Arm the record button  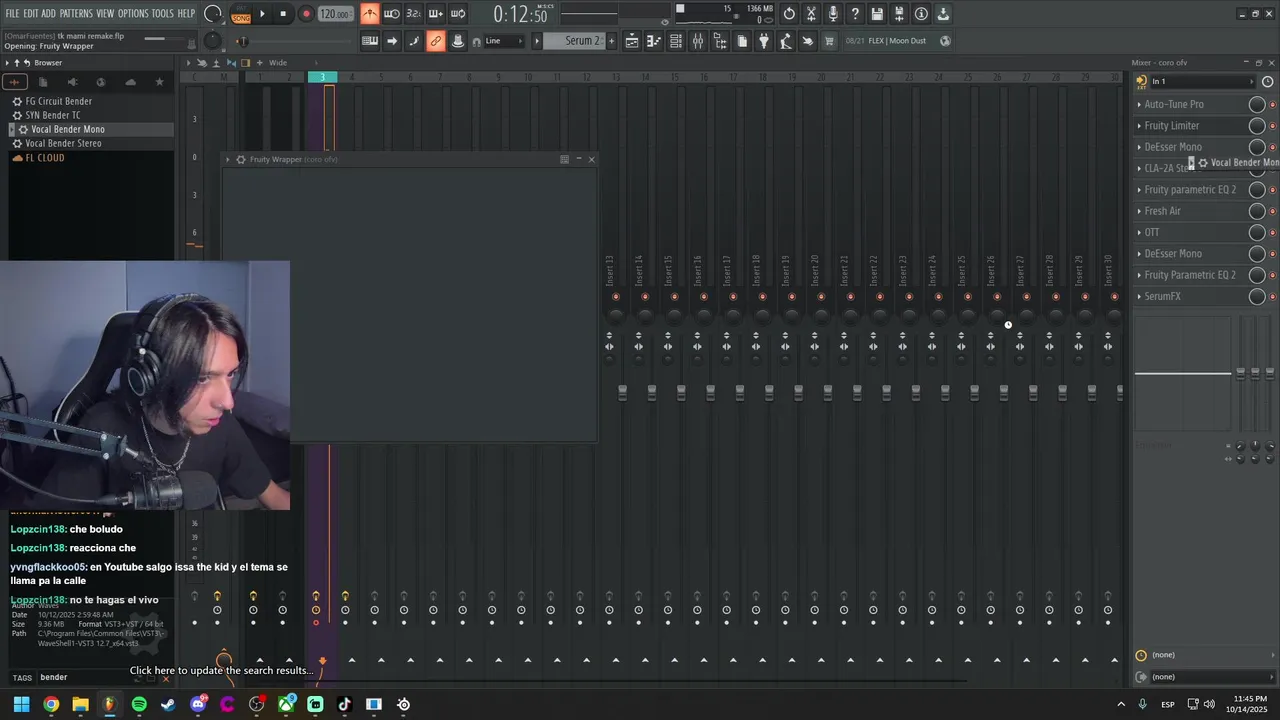tap(306, 14)
